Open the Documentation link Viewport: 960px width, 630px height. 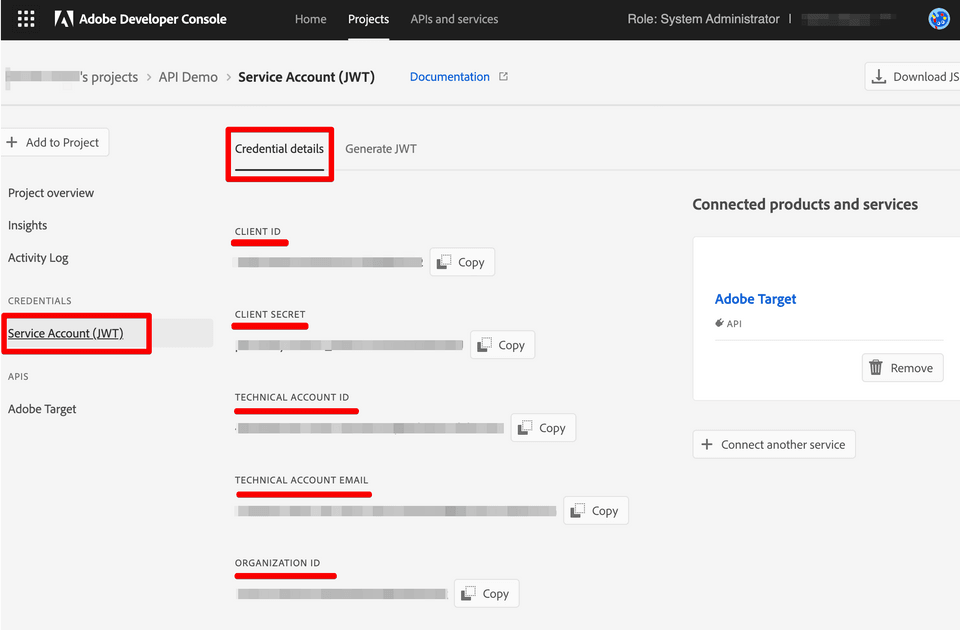(x=449, y=77)
